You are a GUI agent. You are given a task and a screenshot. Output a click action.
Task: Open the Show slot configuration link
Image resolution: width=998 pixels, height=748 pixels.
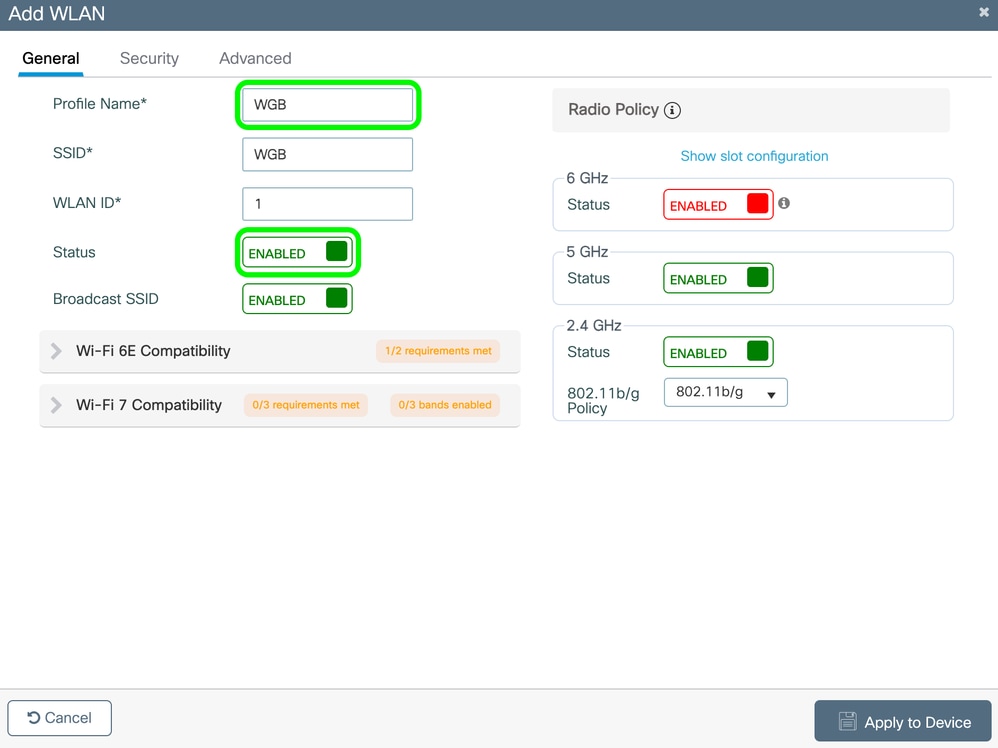tap(754, 156)
